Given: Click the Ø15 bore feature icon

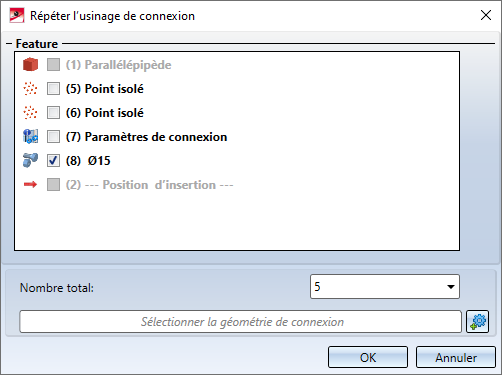Looking at the screenshot, I should click(x=30, y=160).
